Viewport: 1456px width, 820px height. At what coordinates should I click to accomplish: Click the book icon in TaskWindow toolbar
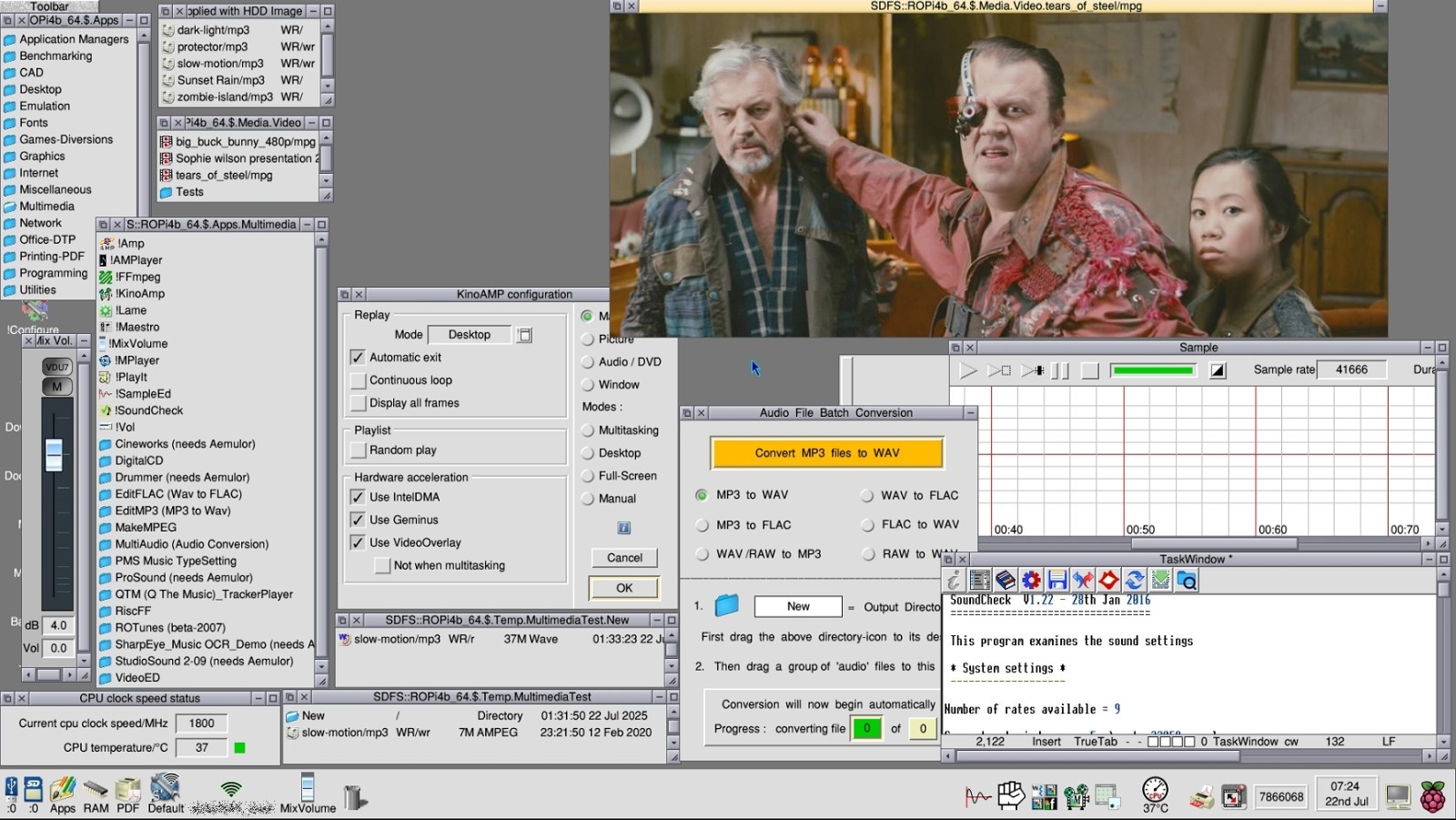[x=1006, y=581]
